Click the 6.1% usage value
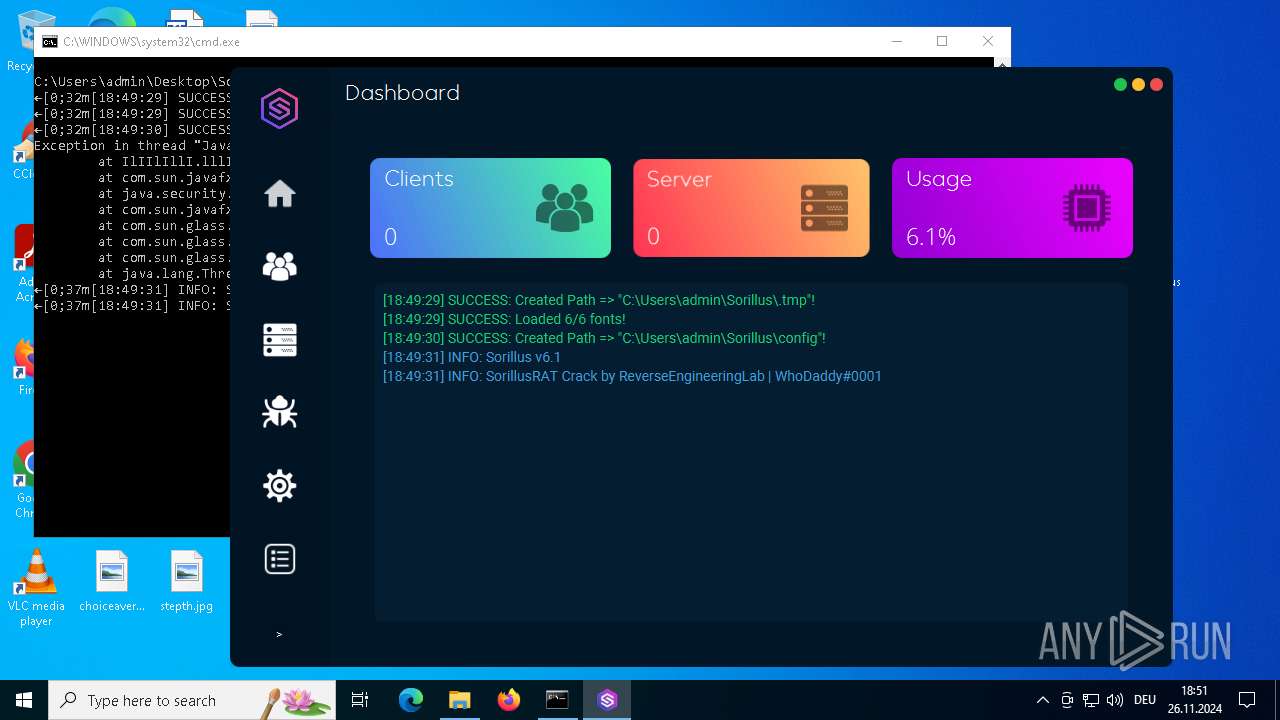This screenshot has width=1280, height=720. tap(931, 237)
